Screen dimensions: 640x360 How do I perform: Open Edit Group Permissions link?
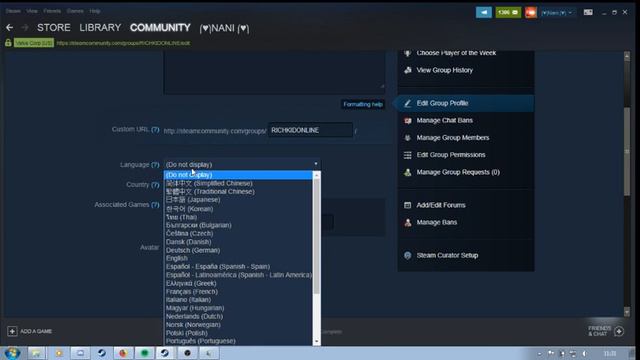(x=451, y=155)
